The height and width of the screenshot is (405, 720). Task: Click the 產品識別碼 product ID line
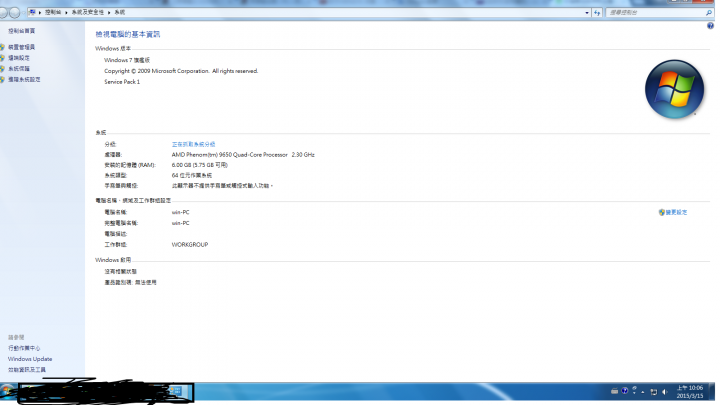pyautogui.click(x=130, y=282)
